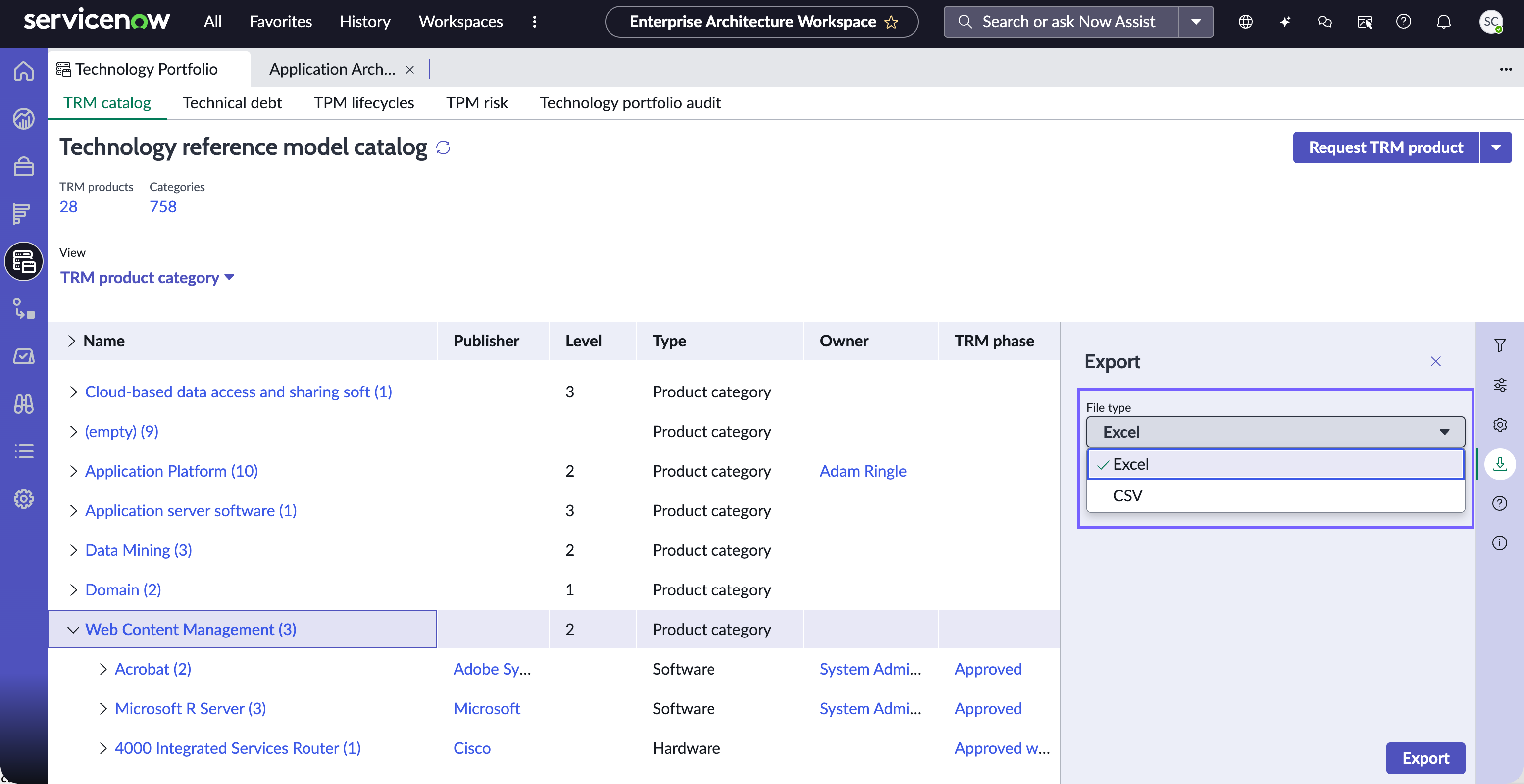This screenshot has height=784, width=1524.
Task: Open the TRM product category view dropdown
Action: [148, 277]
